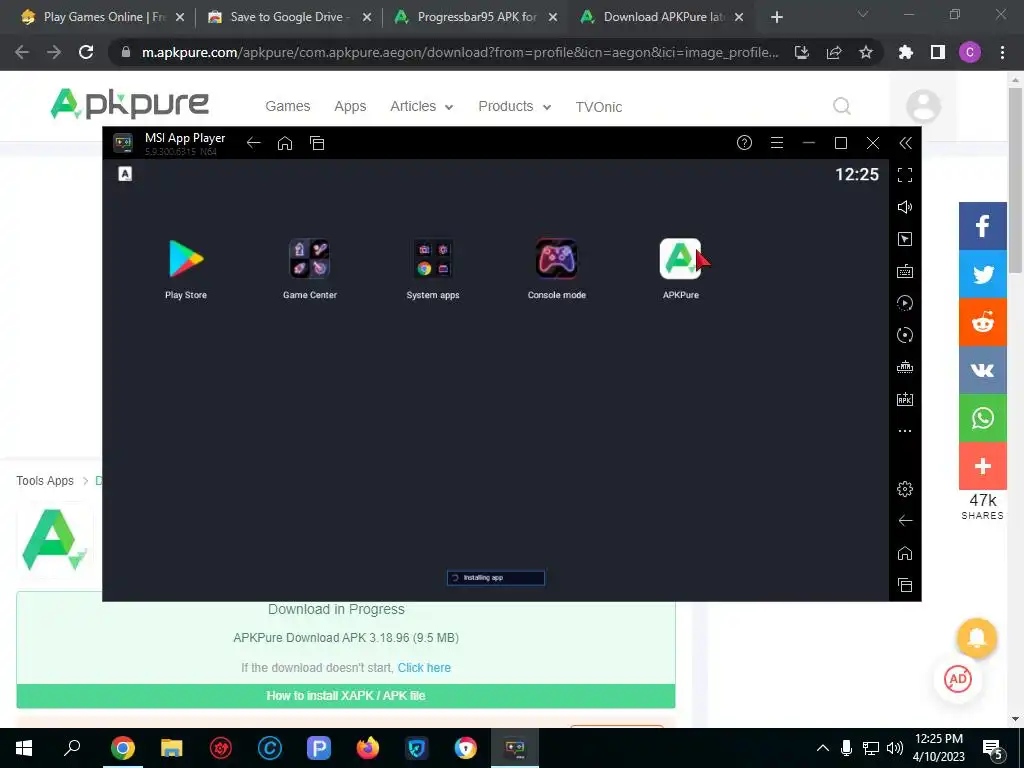
Task: Open a new browser tab
Action: 776,17
